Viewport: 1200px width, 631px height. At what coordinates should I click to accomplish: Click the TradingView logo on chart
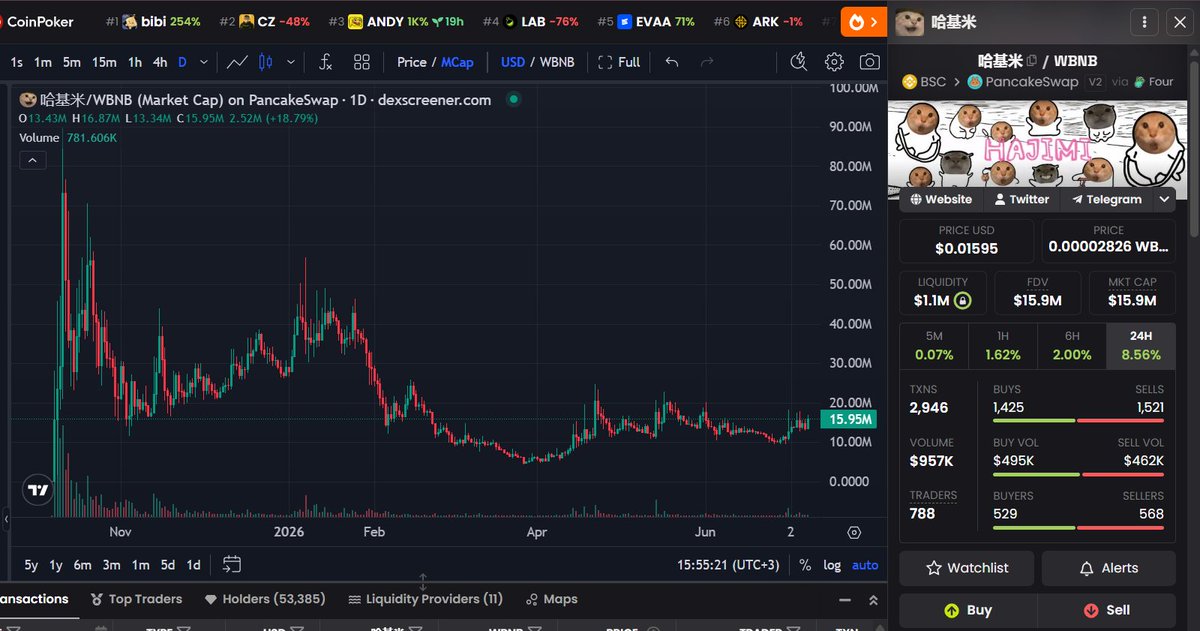coord(38,490)
